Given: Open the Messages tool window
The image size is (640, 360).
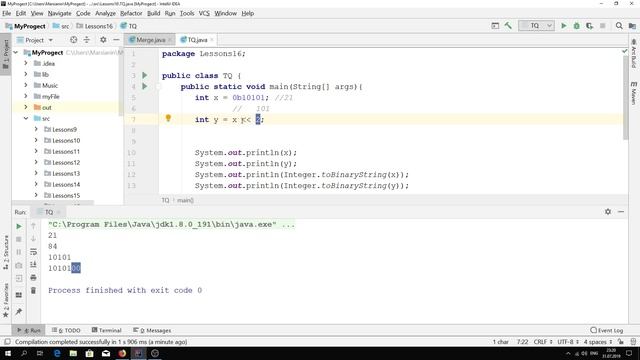Looking at the screenshot, I should coord(152,330).
